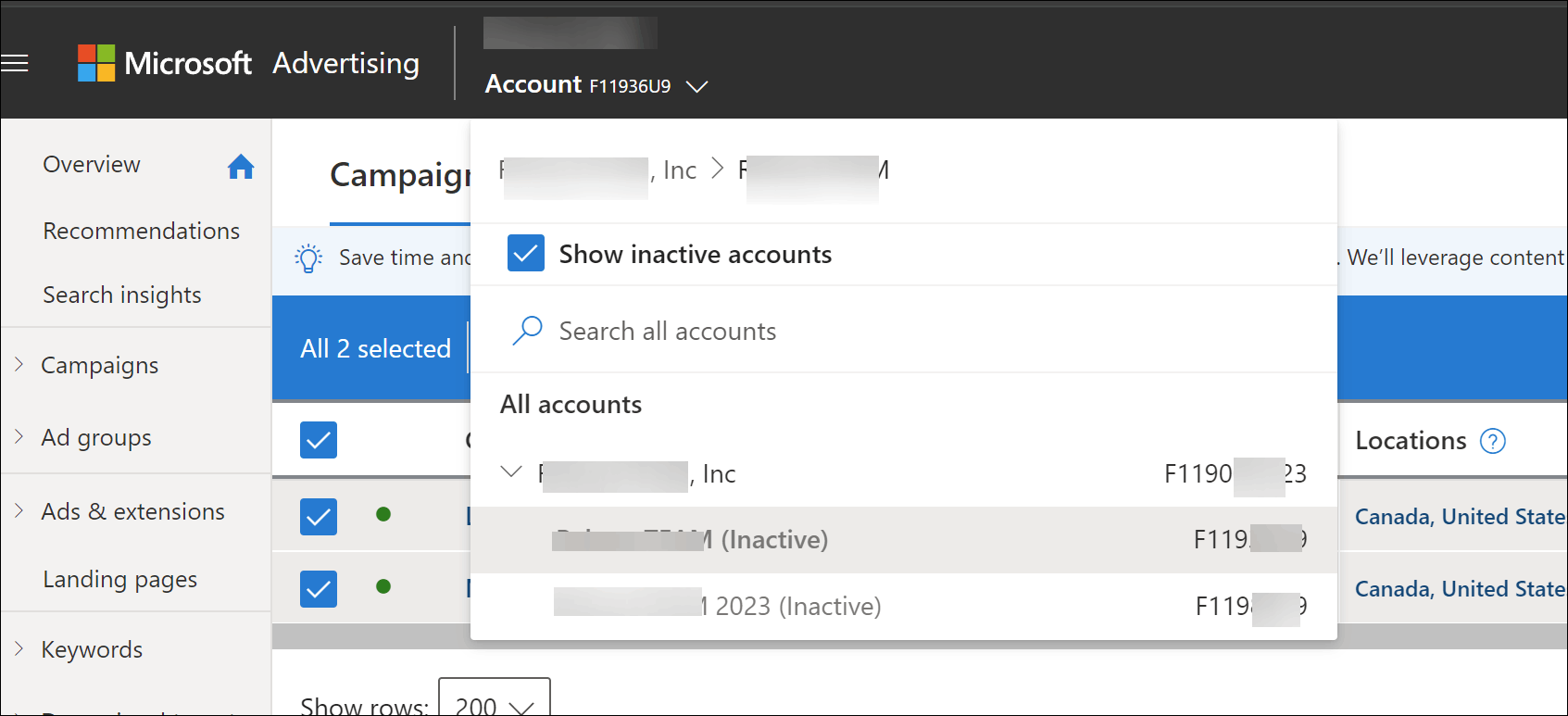Open the hamburger navigation menu
The width and height of the screenshot is (1568, 716).
tap(15, 63)
